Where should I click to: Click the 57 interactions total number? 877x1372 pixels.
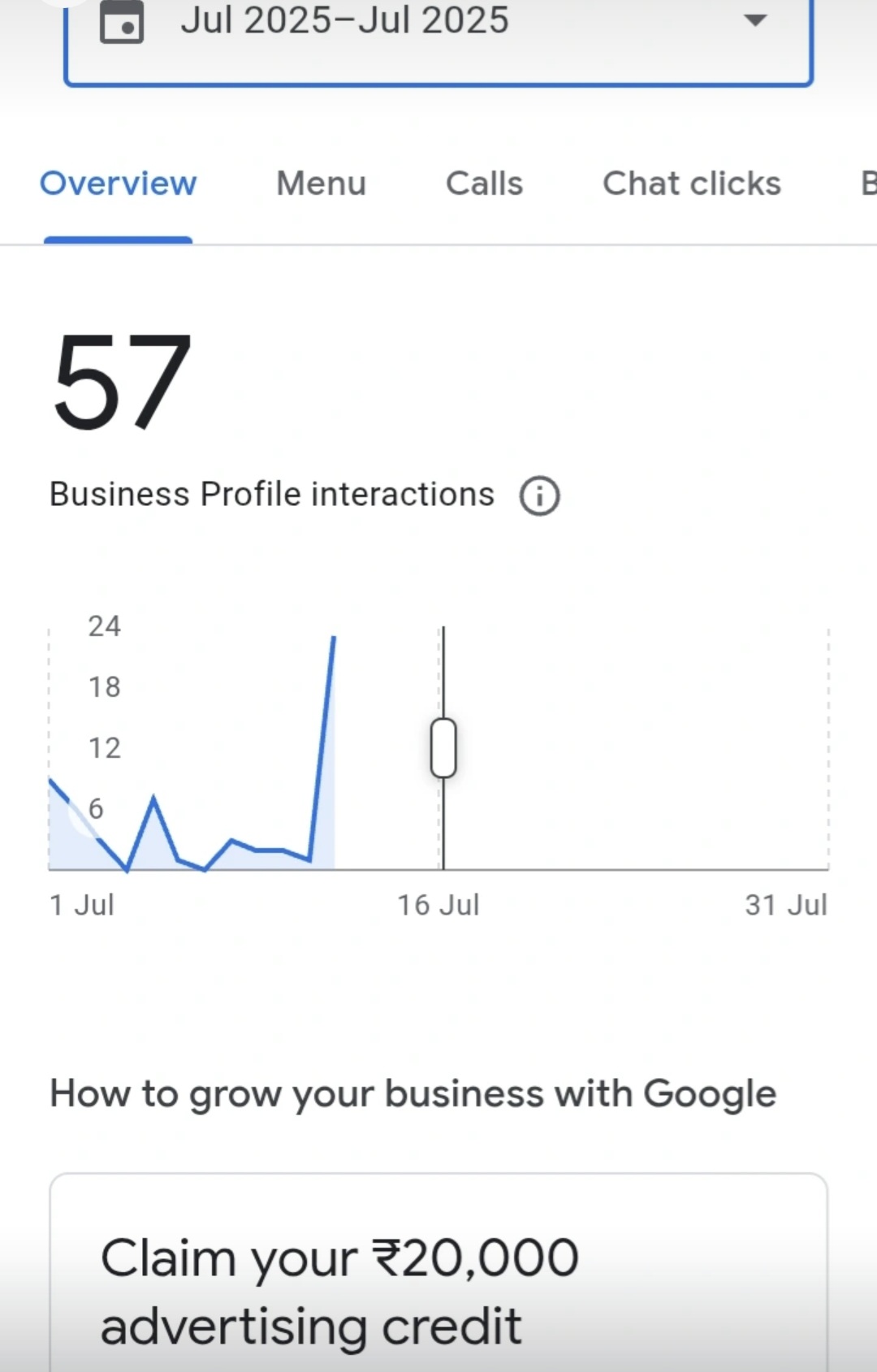click(122, 382)
